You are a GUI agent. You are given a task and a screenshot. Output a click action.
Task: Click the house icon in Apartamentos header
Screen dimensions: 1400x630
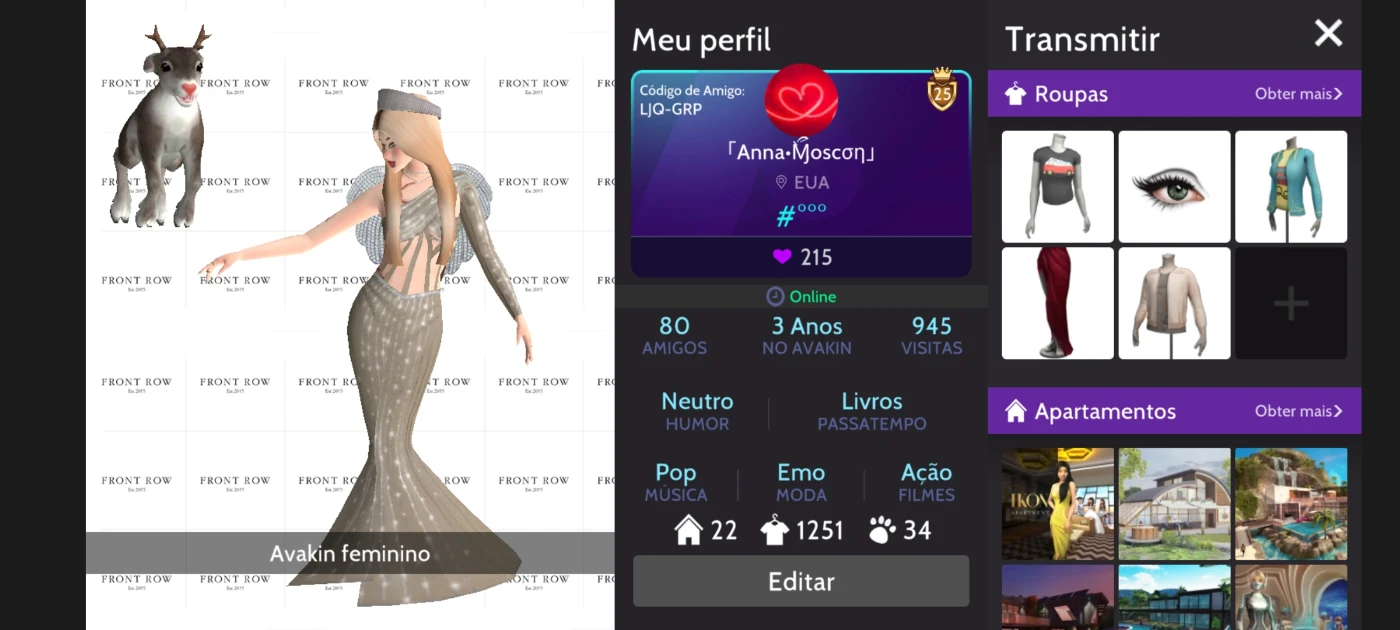tap(1016, 411)
